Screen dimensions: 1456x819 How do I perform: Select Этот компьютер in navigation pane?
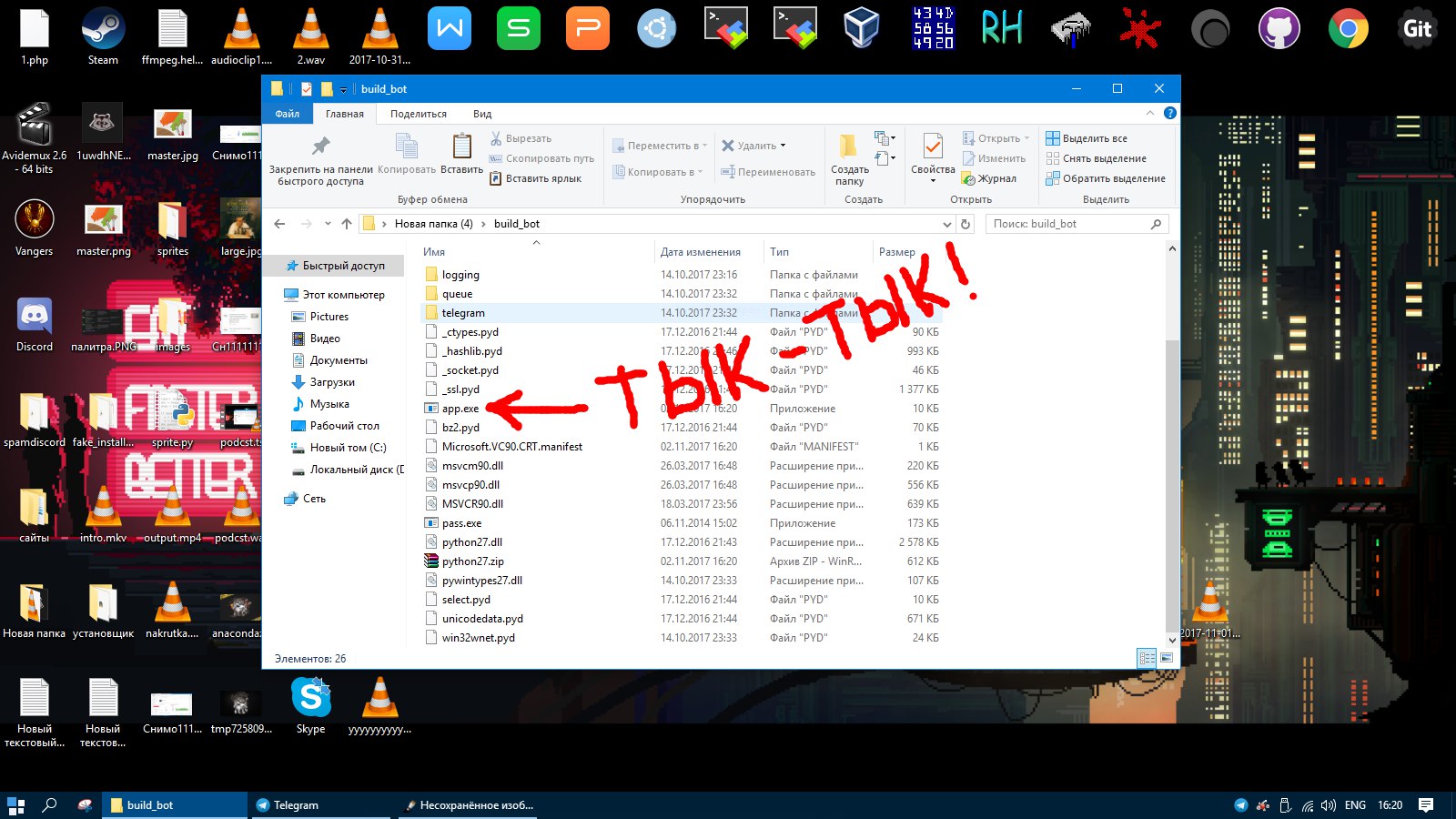[334, 295]
